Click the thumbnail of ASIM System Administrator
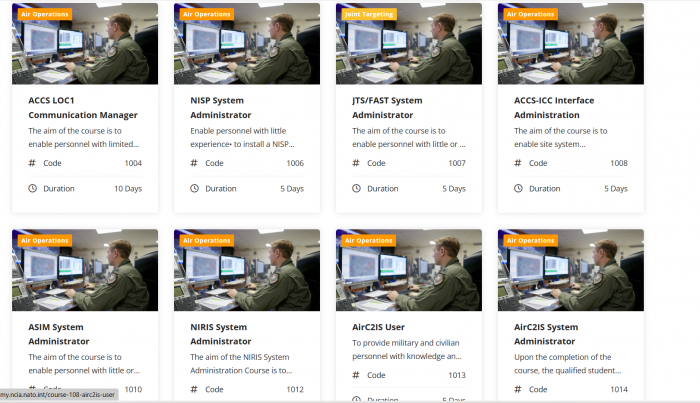Screen dimensions: 700x403 click(x=85, y=270)
